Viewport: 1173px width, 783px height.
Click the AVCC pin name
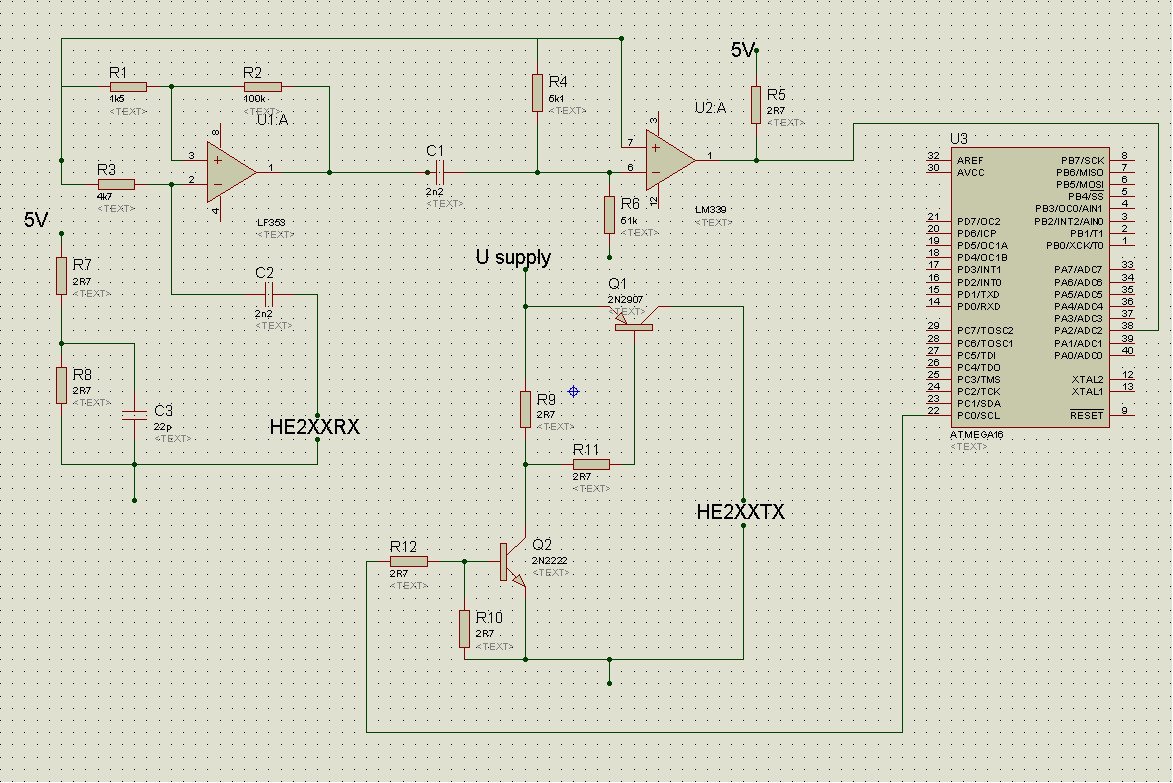[971, 173]
